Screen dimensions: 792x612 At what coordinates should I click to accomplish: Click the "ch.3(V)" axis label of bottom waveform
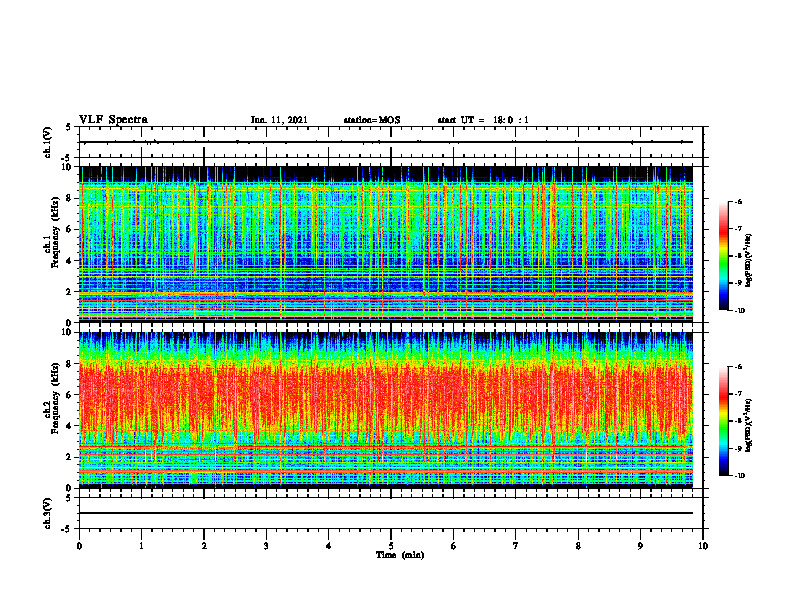point(48,513)
